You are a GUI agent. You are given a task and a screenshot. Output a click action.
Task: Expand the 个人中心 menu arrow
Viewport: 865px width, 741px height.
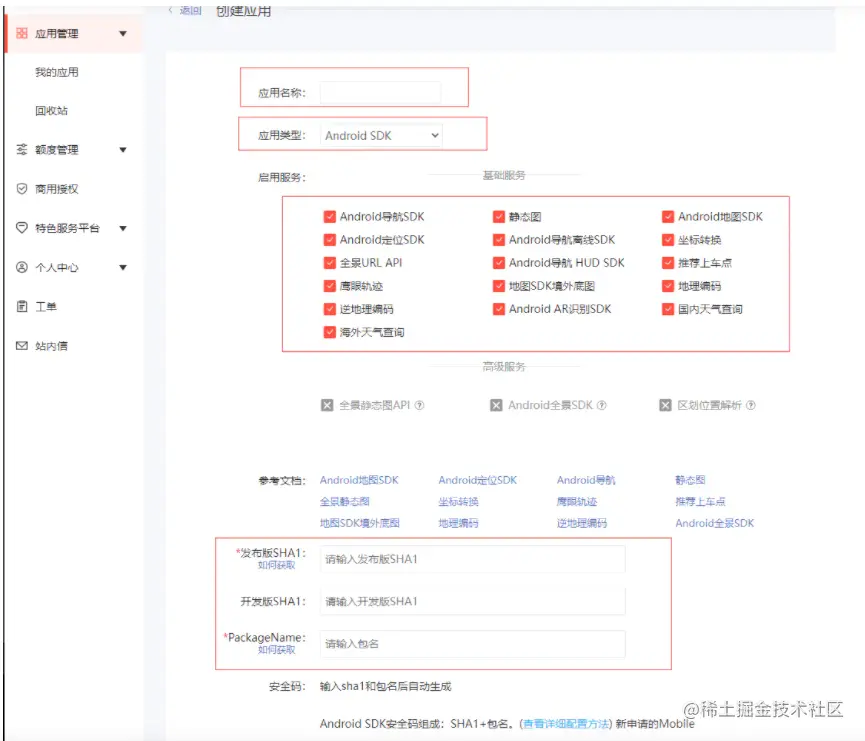coord(123,268)
